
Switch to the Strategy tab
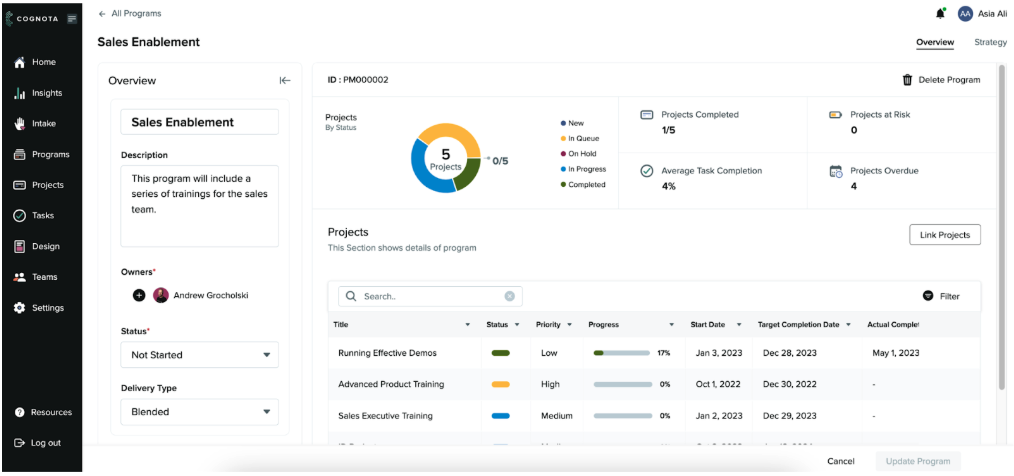[x=990, y=42]
